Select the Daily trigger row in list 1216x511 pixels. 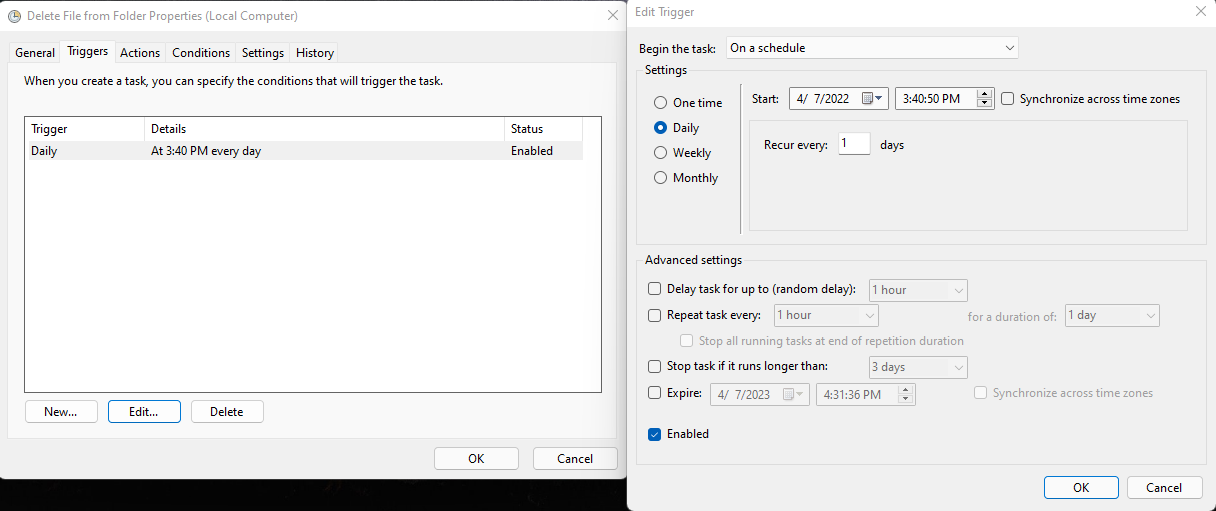pos(304,151)
